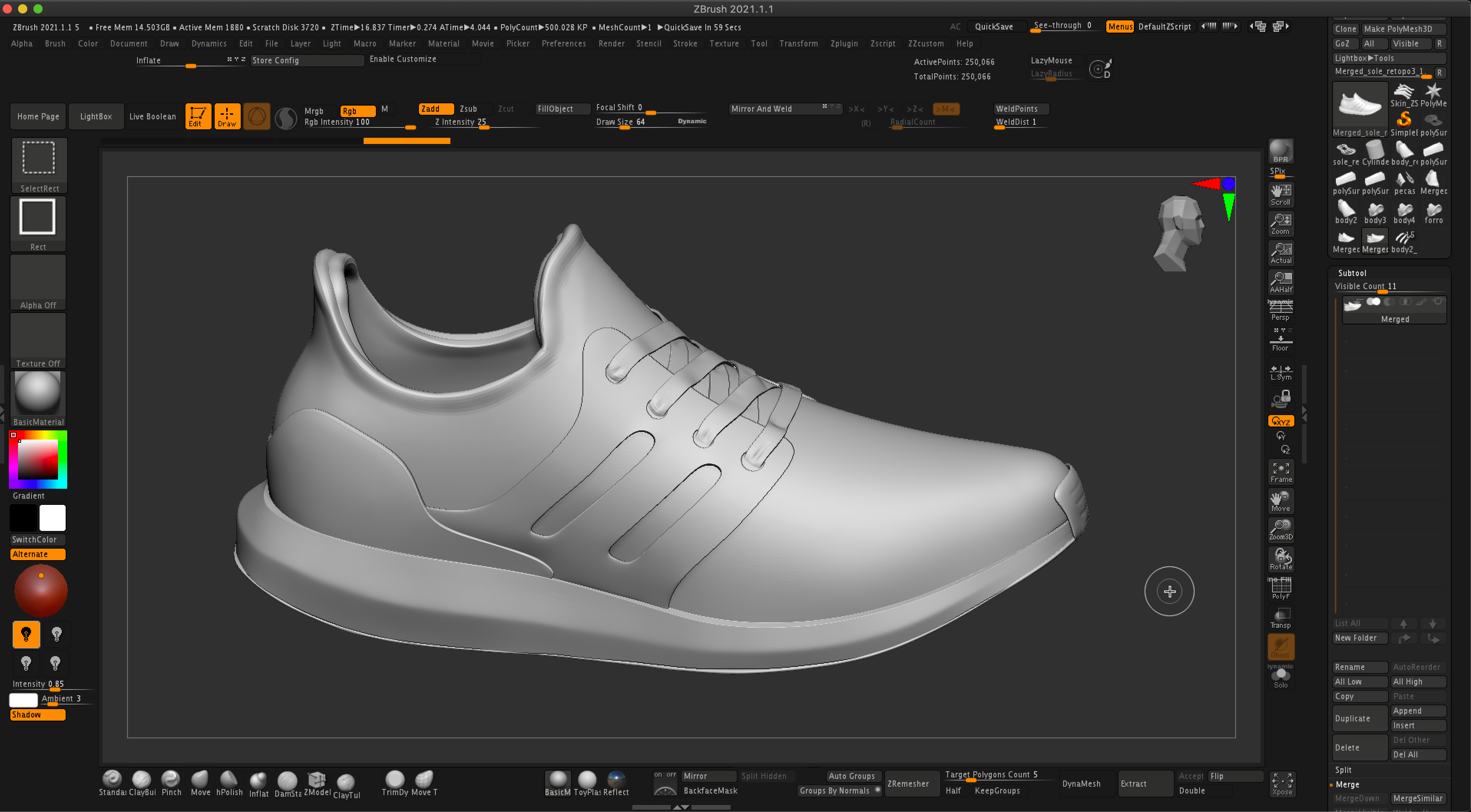Open the BasicMaterial picker

pos(38,399)
